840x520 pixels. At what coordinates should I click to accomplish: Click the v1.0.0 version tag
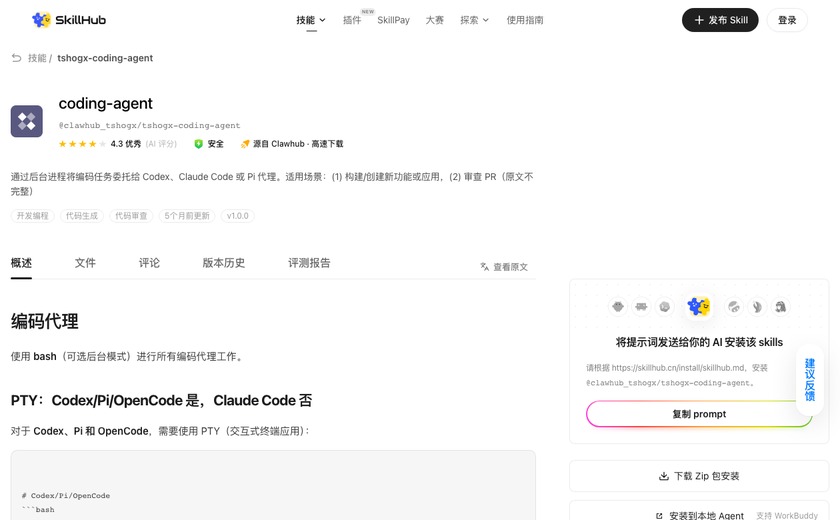[237, 216]
